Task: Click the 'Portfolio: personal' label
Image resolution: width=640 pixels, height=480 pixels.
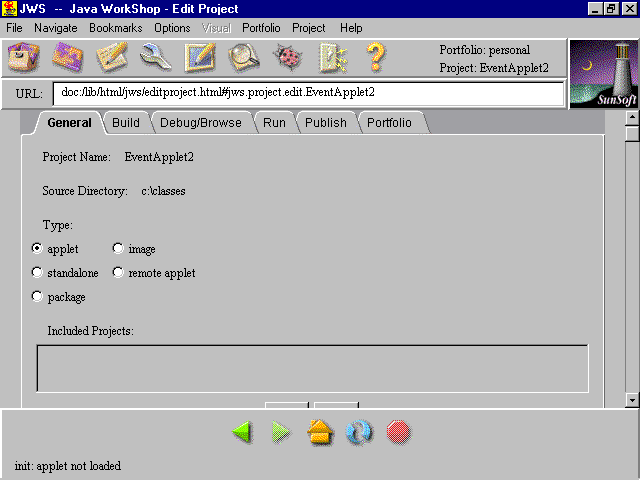Action: [x=484, y=50]
